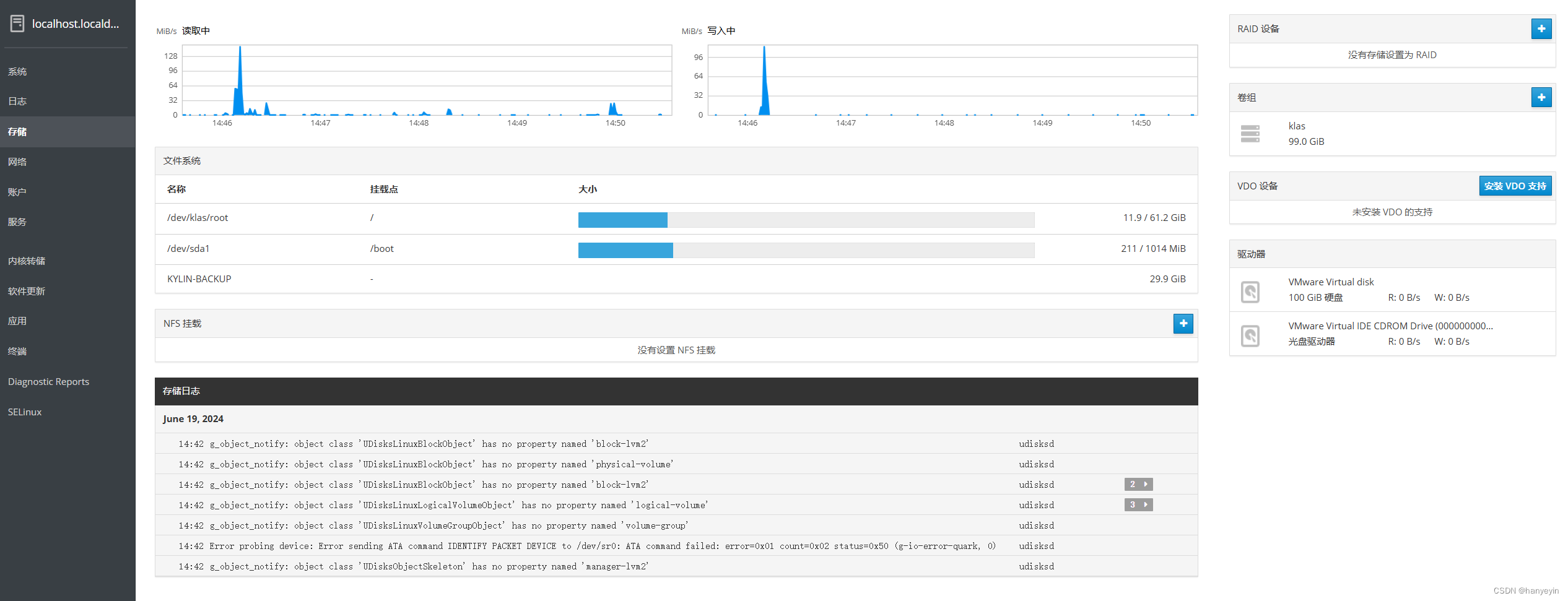Open the 系统 menu item
The image size is (1568, 601).
coord(68,71)
